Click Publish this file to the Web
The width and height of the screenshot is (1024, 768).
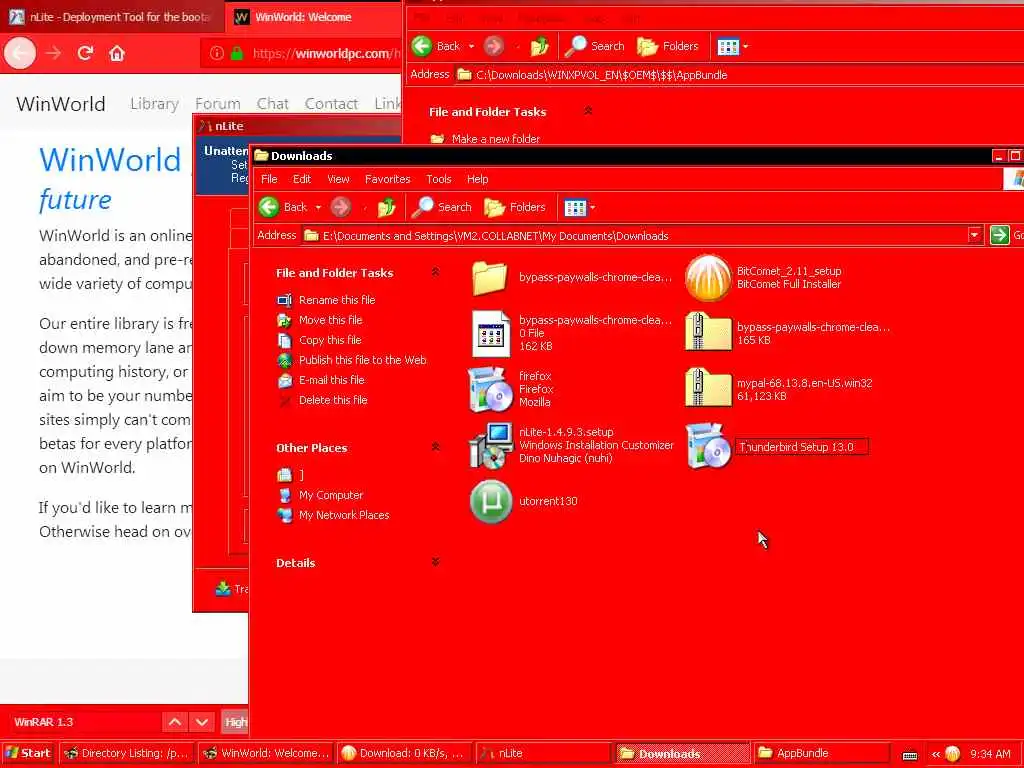362,360
